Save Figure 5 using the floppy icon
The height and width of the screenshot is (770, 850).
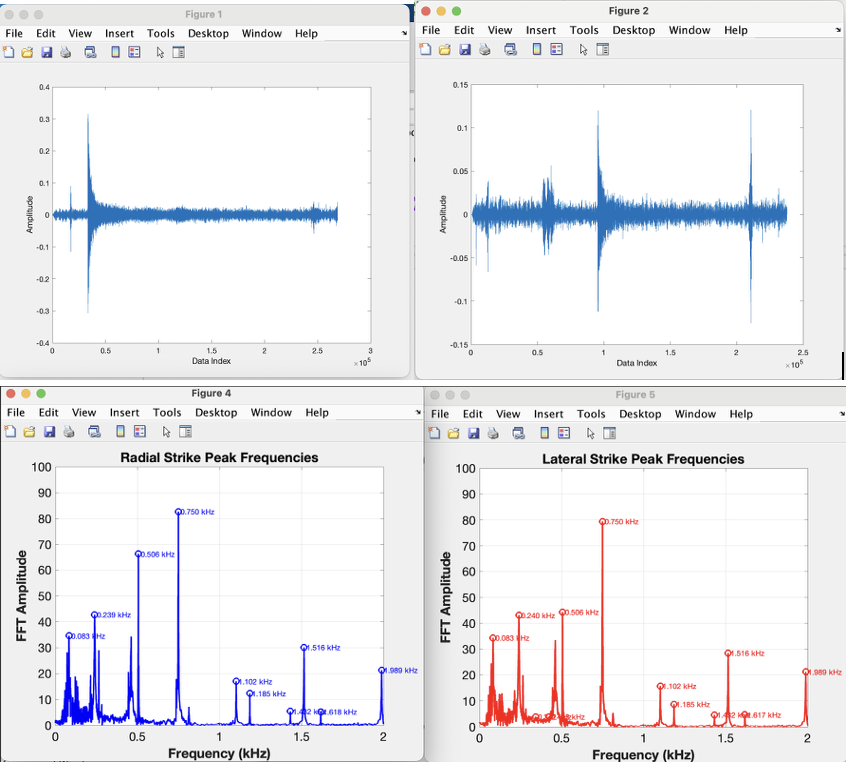tap(473, 433)
